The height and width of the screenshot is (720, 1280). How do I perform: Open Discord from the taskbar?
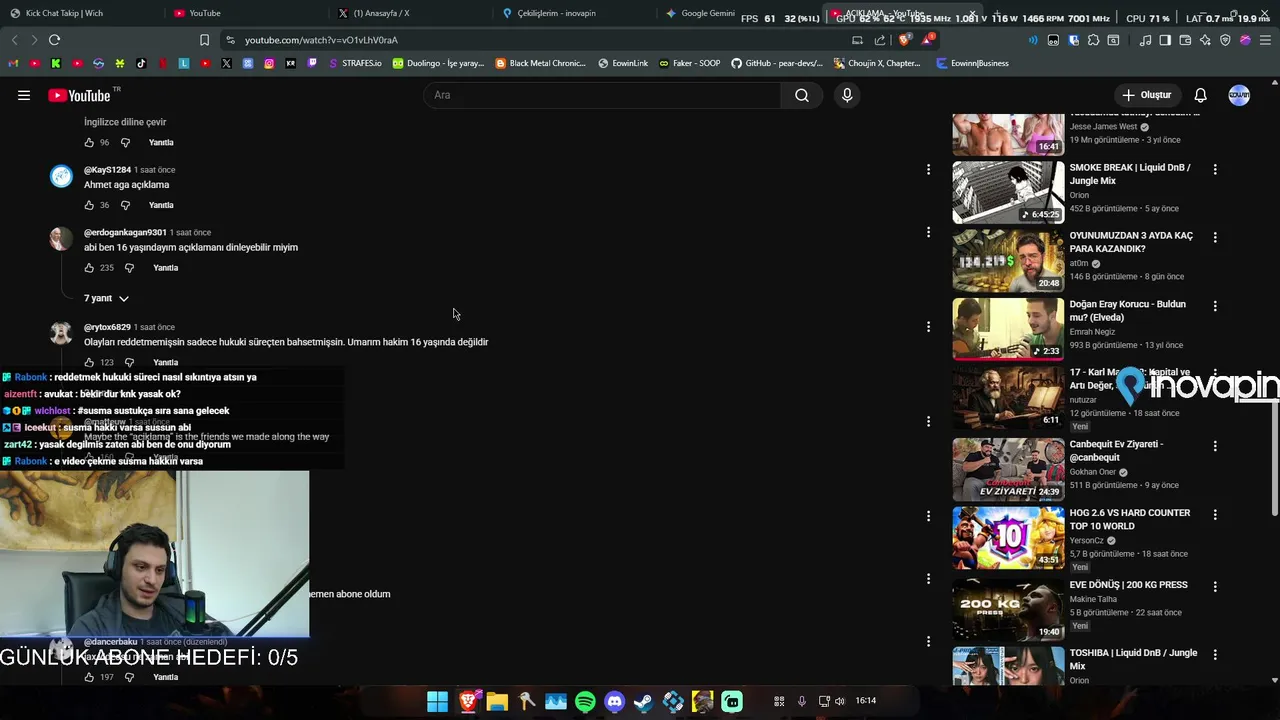(615, 702)
